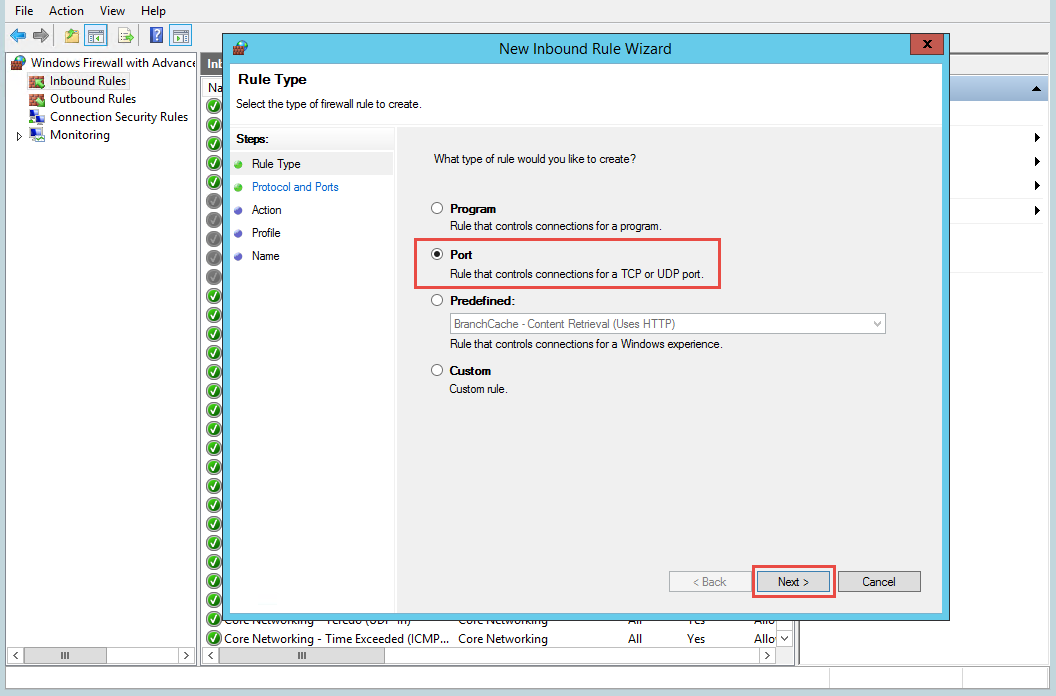Open the Help menu

click(153, 11)
